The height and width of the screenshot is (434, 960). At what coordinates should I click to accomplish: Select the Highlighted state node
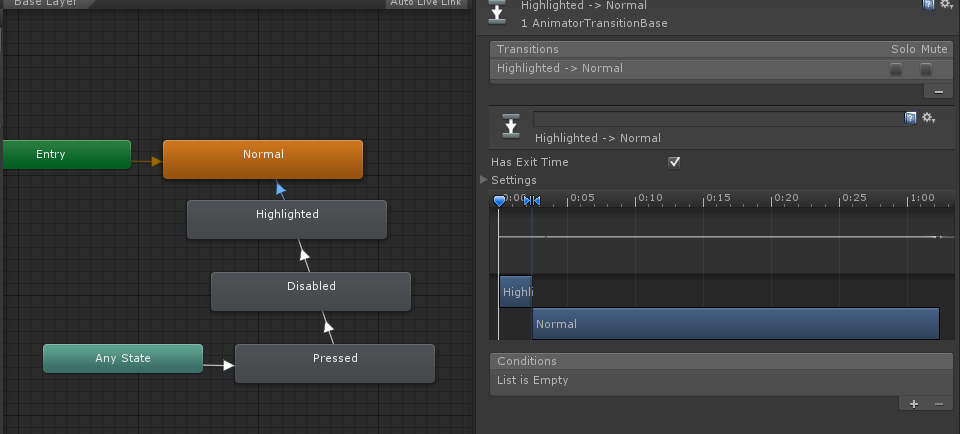point(287,219)
